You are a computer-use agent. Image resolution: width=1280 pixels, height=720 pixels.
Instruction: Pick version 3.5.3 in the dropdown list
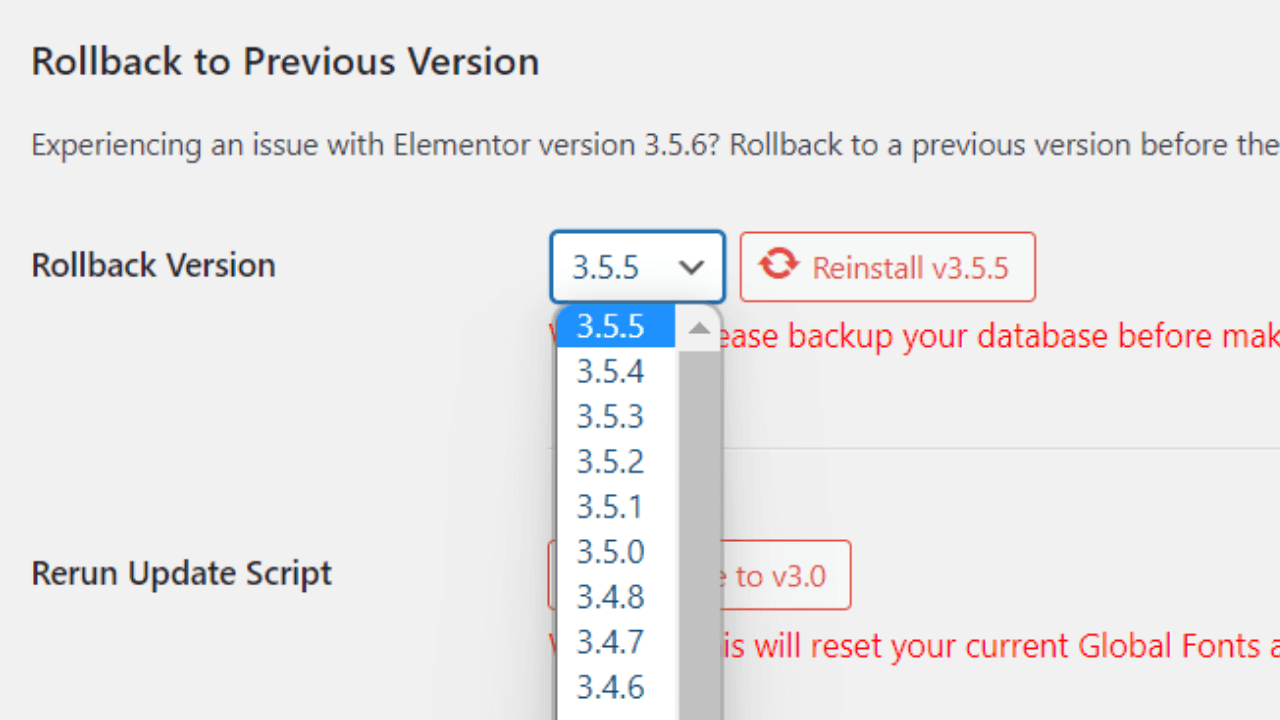point(610,417)
